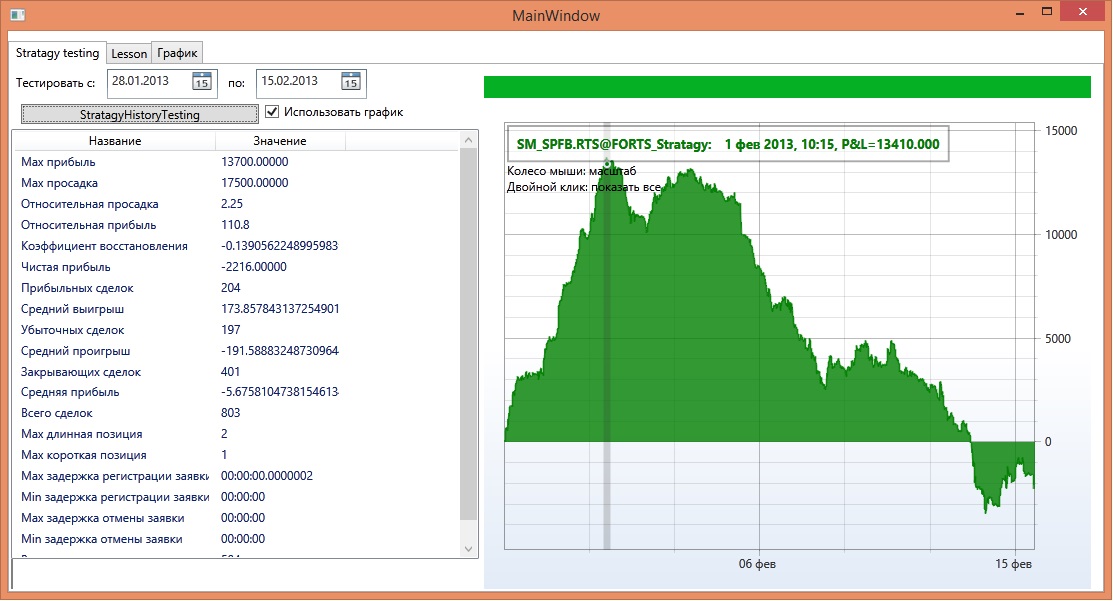Select the Min задержка отмены заявки row
The height and width of the screenshot is (601, 1113).
(x=236, y=539)
